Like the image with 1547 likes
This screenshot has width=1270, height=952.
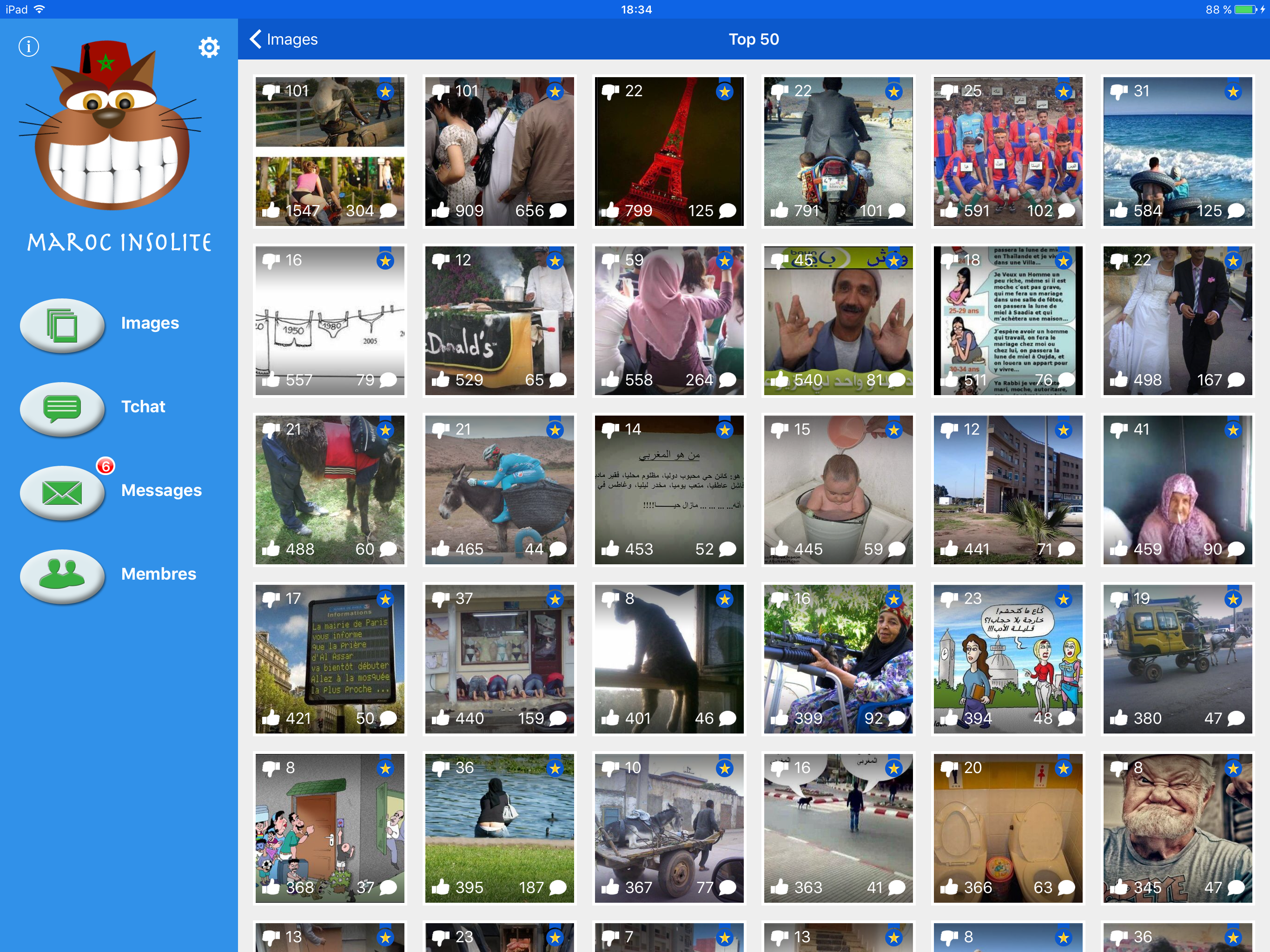[x=271, y=210]
